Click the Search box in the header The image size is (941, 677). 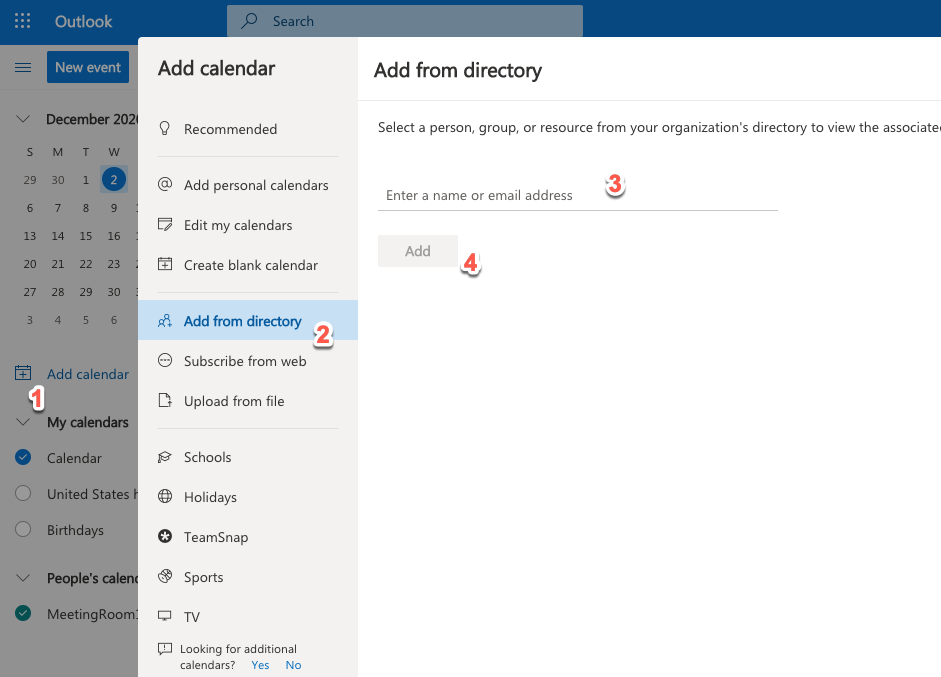click(x=405, y=21)
